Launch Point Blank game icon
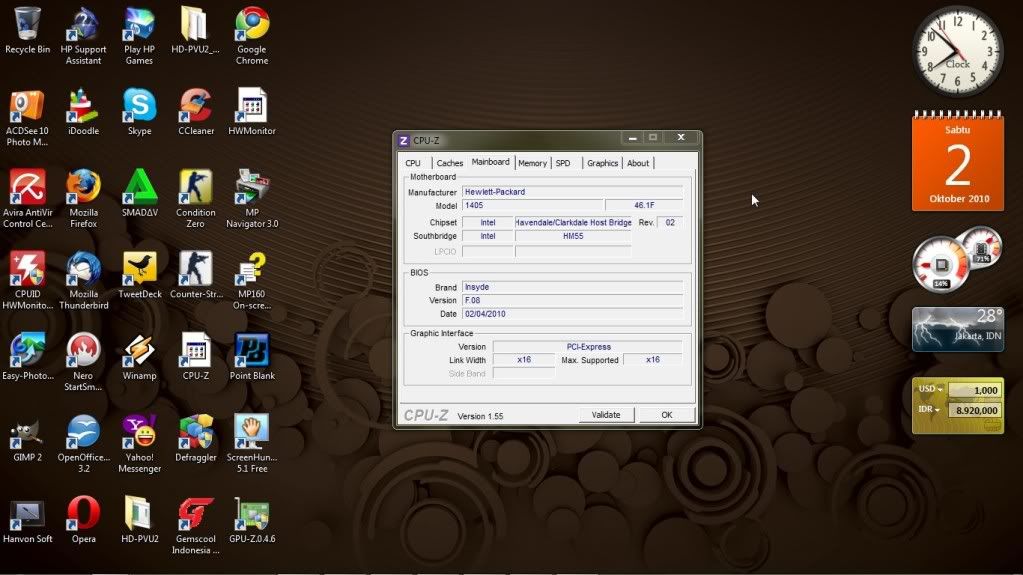Image resolution: width=1023 pixels, height=575 pixels. (252, 356)
